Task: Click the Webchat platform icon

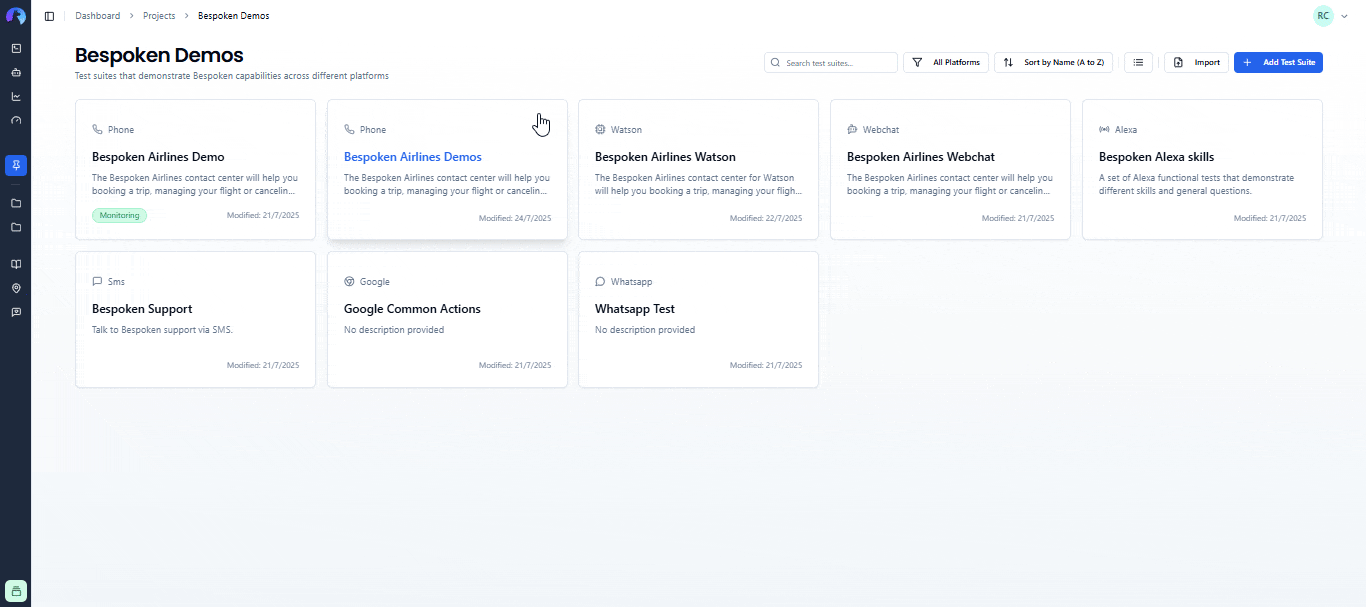Action: [x=852, y=129]
